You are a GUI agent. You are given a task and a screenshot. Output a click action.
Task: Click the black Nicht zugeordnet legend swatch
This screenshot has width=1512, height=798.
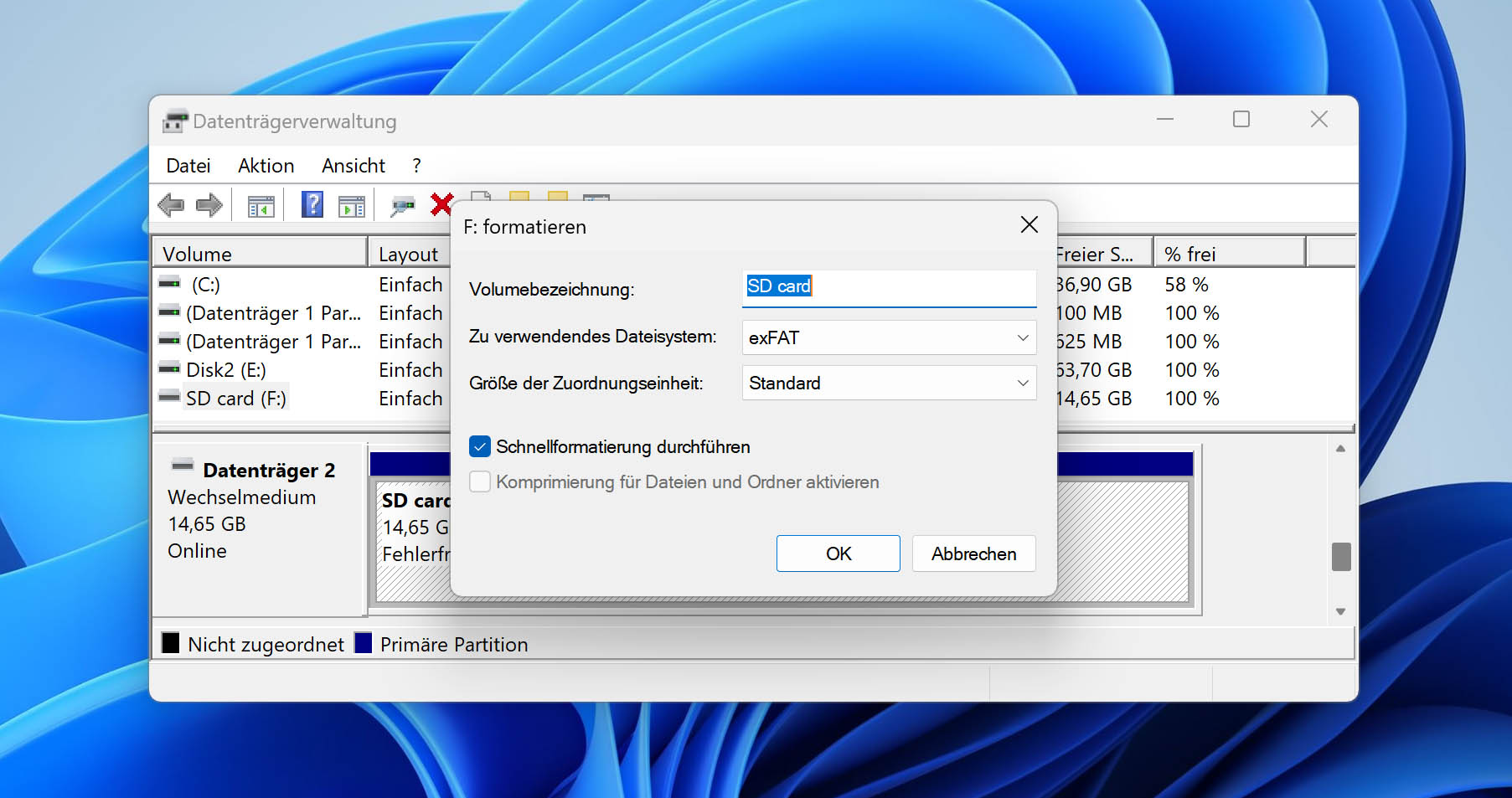point(171,643)
